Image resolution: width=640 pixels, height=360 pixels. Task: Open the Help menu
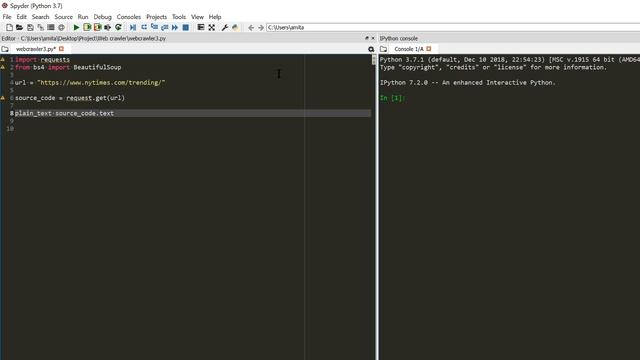point(215,17)
